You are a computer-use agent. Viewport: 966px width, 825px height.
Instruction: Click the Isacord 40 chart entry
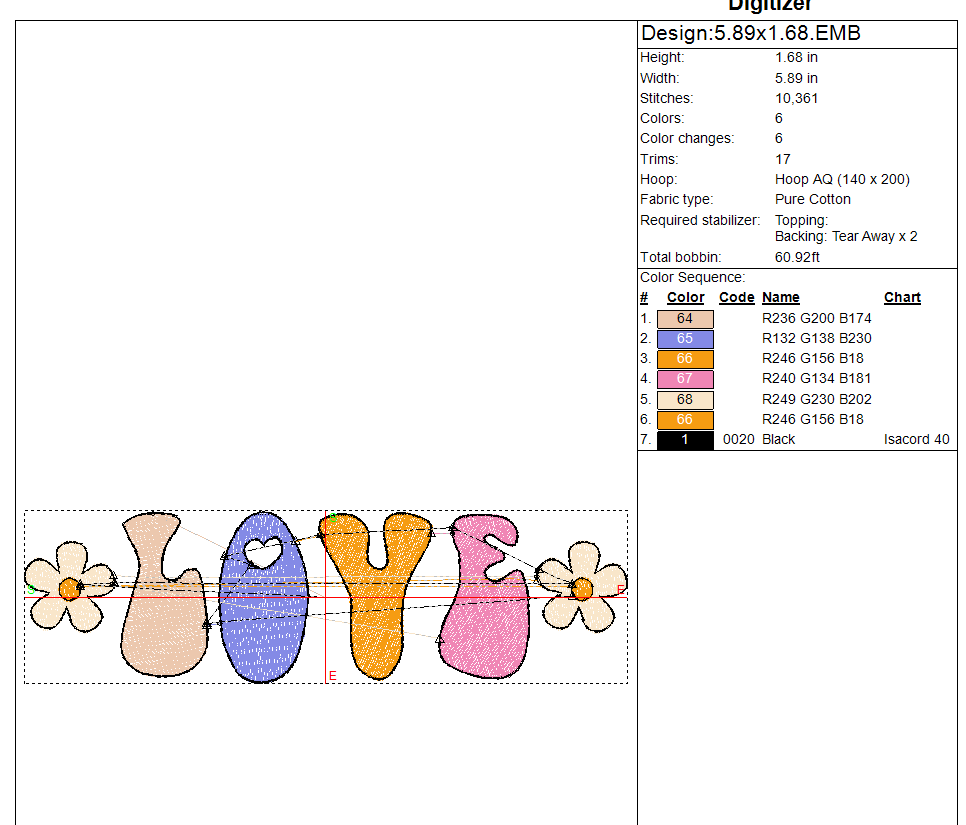click(916, 440)
